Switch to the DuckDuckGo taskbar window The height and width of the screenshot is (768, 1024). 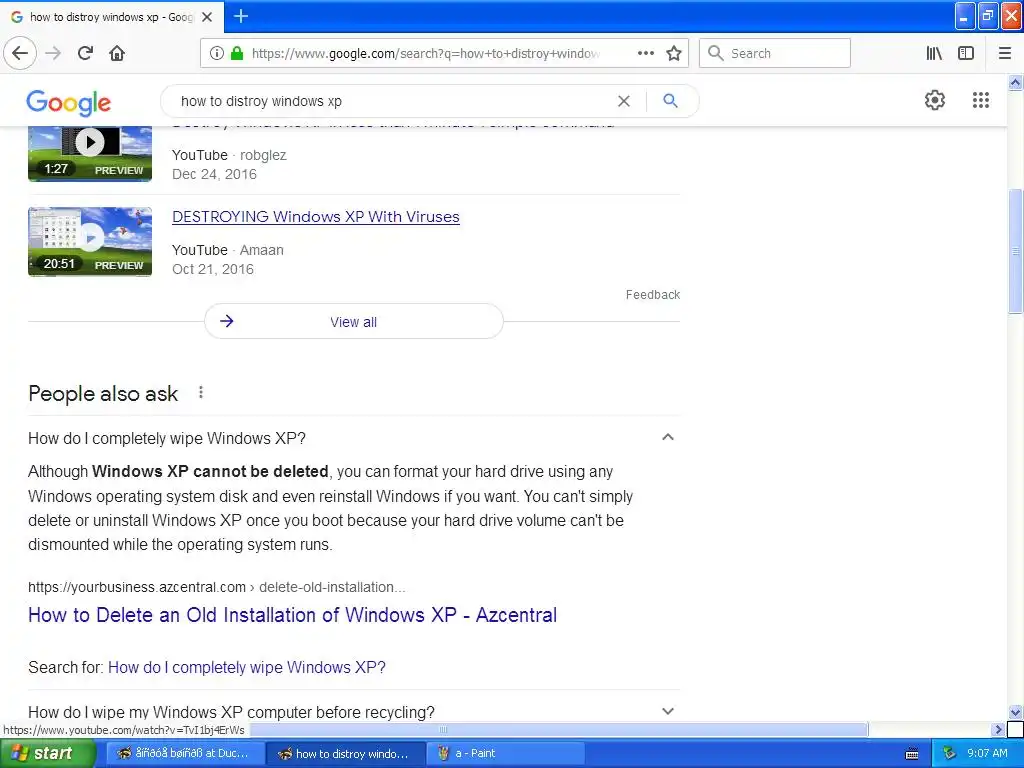[x=185, y=753]
